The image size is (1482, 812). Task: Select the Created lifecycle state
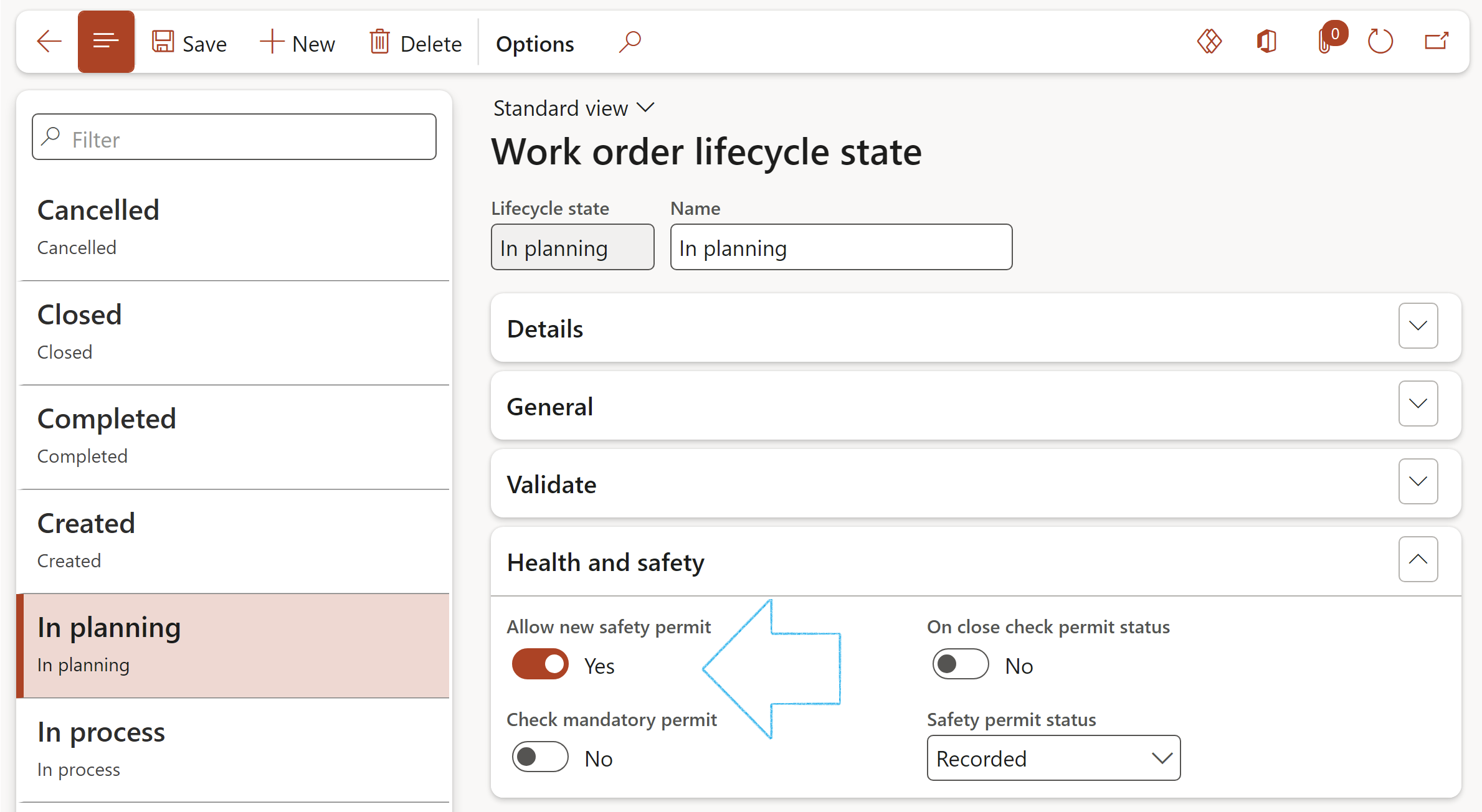234,541
